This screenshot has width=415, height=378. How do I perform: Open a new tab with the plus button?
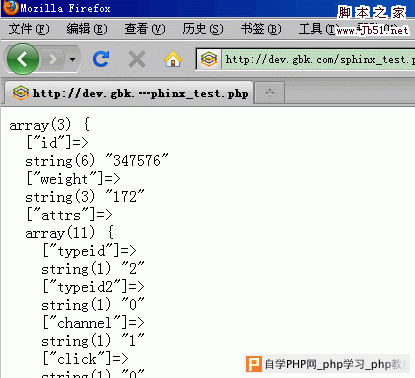270,93
